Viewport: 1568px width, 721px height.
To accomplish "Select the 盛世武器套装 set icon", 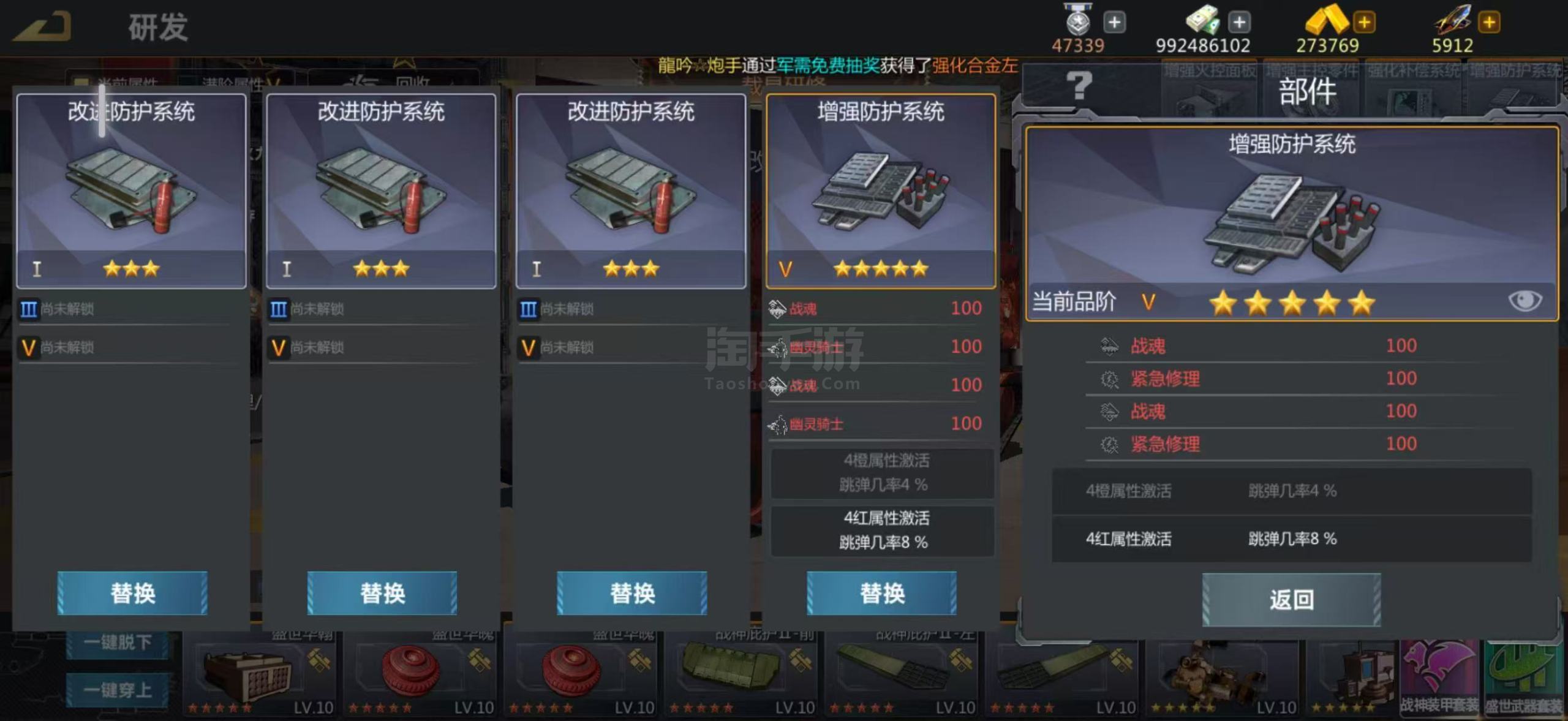I will pos(1524,678).
